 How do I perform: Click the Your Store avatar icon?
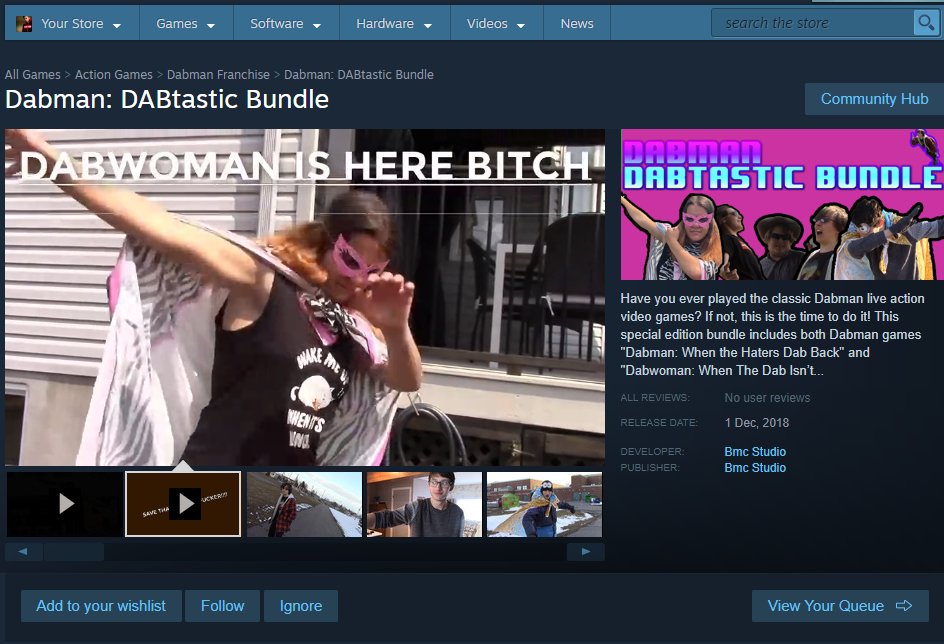click(x=23, y=23)
